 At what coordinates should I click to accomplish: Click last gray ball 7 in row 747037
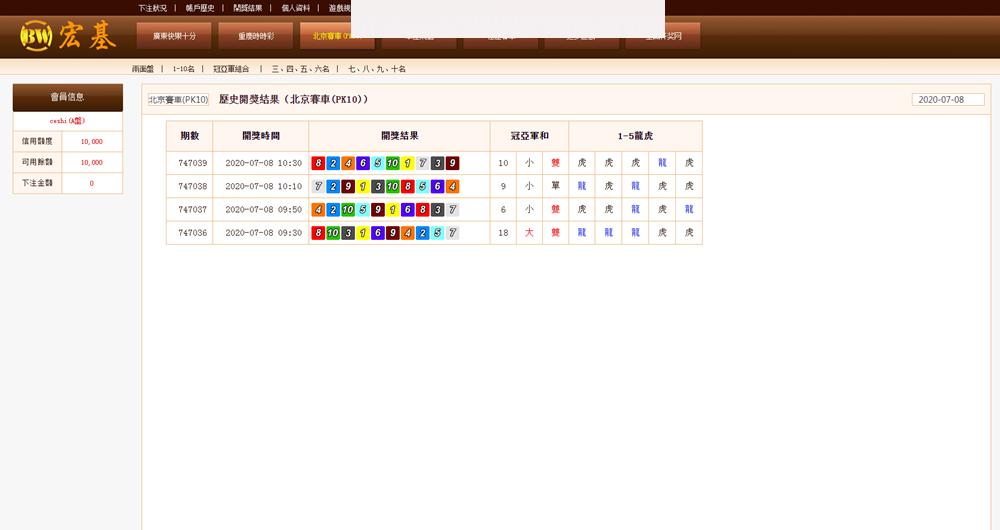452,210
